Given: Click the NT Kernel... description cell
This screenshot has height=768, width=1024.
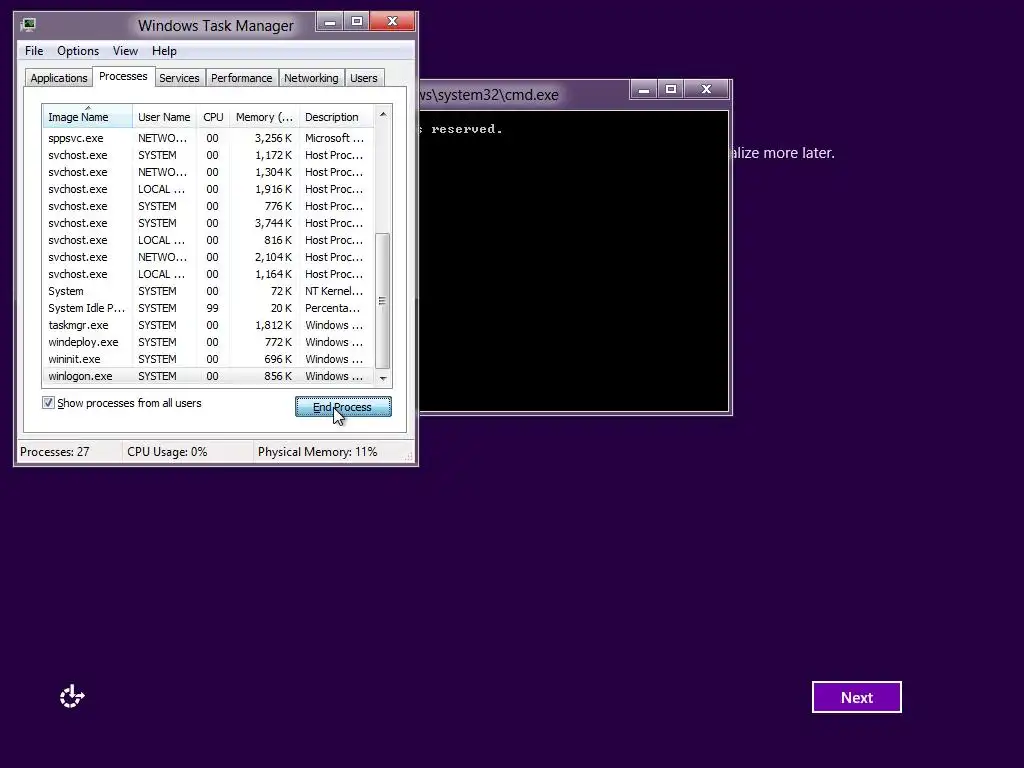Looking at the screenshot, I should click(334, 291).
